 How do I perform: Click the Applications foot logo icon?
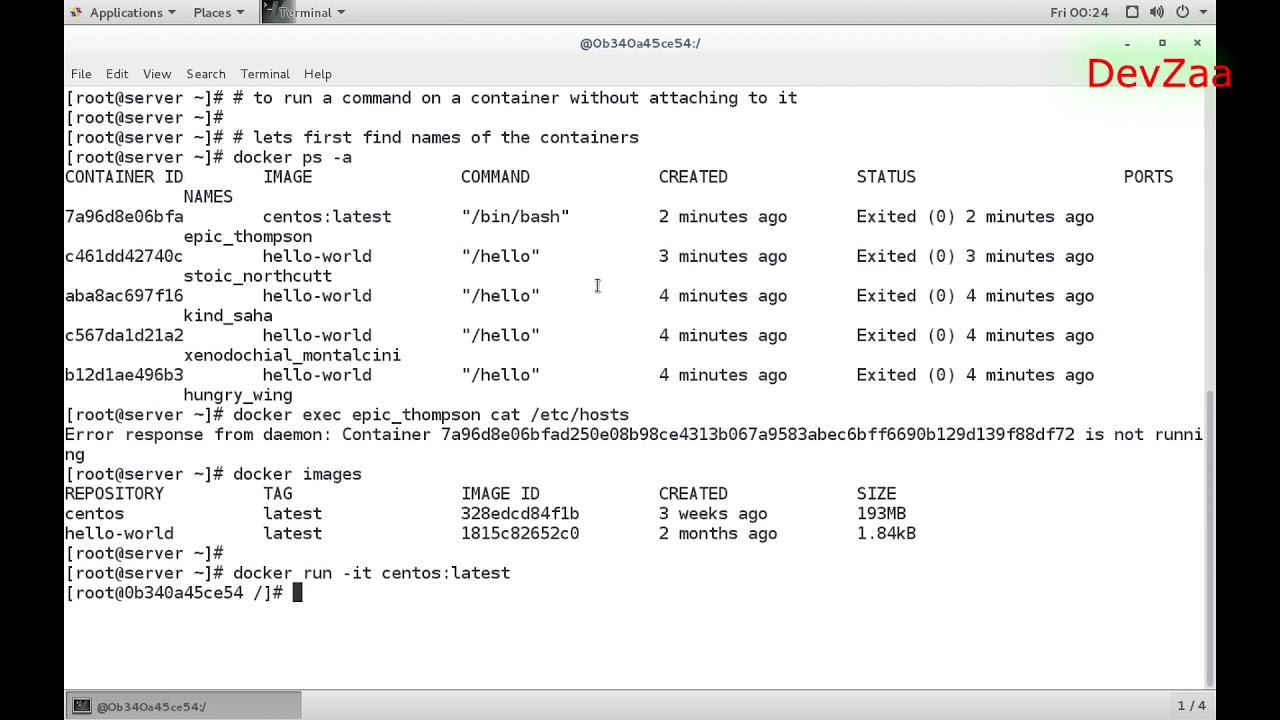coord(76,12)
